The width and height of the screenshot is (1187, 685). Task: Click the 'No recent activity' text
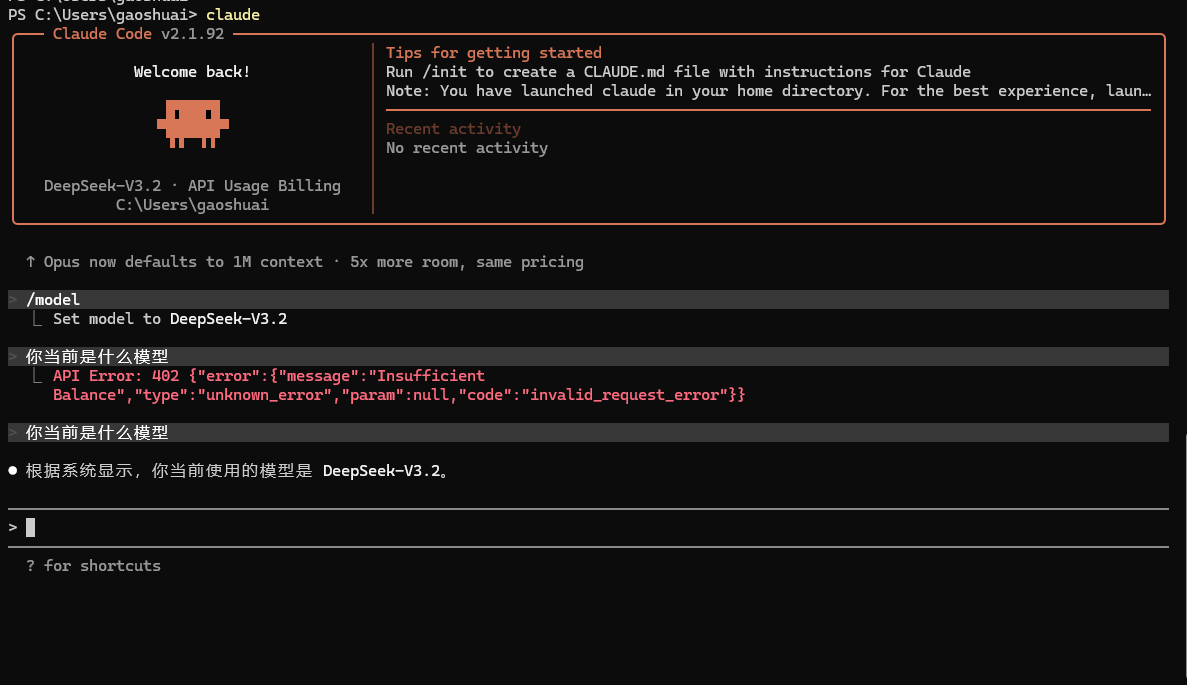pyautogui.click(x=466, y=148)
